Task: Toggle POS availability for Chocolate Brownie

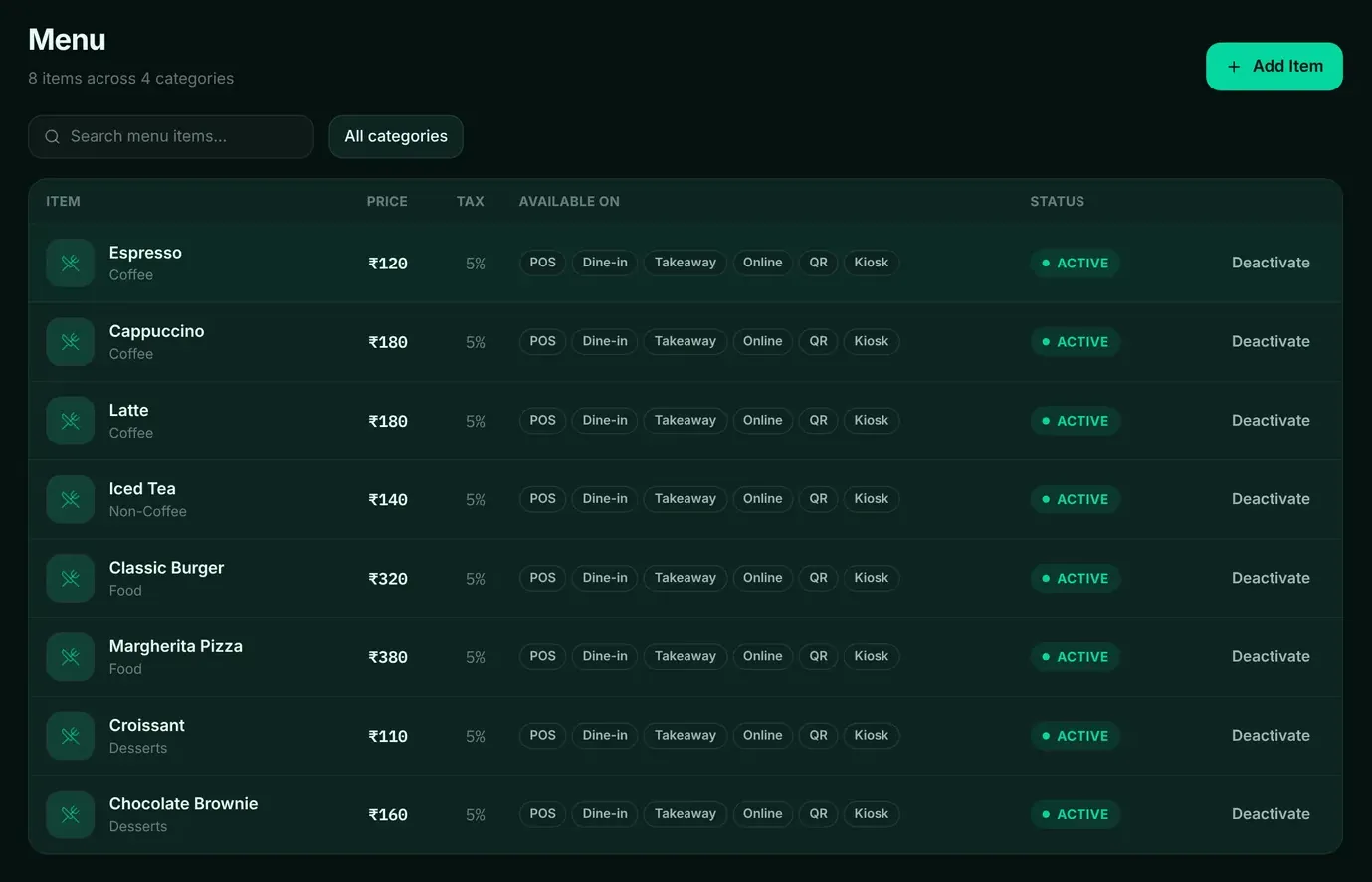Action: 542,813
